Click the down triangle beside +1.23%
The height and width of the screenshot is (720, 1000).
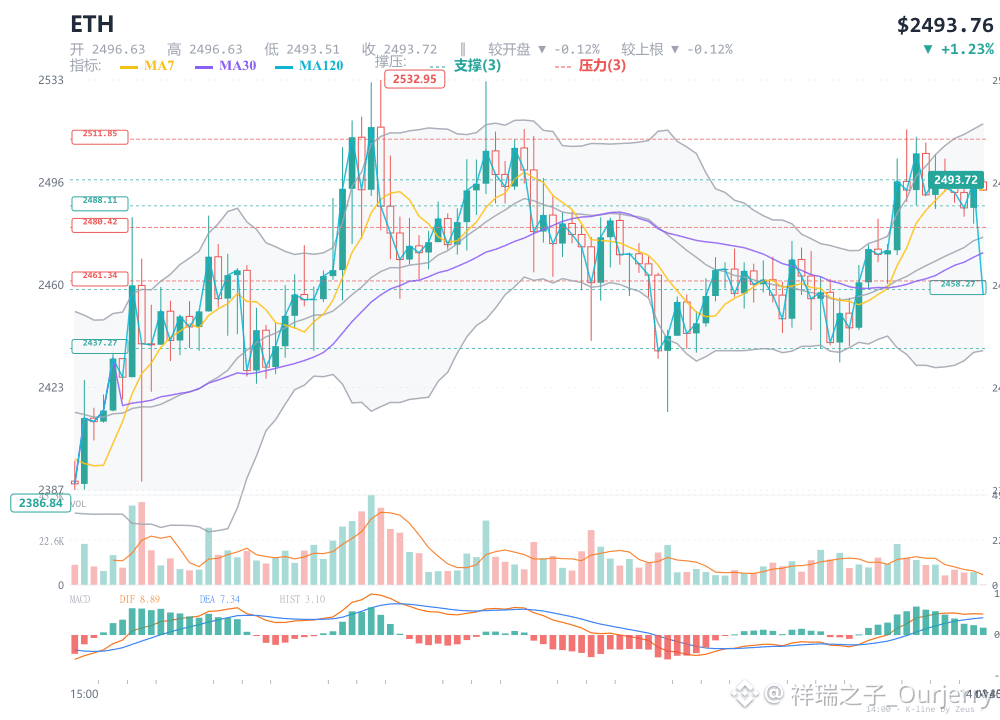(928, 49)
